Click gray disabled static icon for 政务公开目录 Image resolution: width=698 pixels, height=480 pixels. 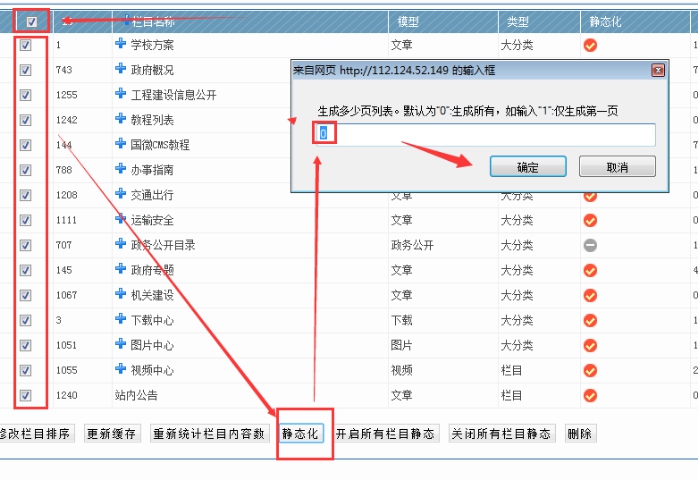tap(590, 245)
